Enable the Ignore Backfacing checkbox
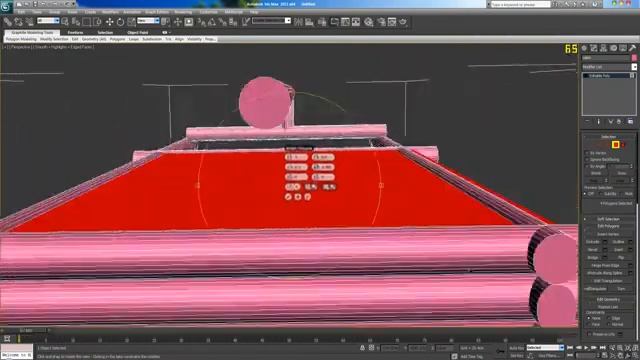Screen dimensions: 640x360 coord(587,160)
